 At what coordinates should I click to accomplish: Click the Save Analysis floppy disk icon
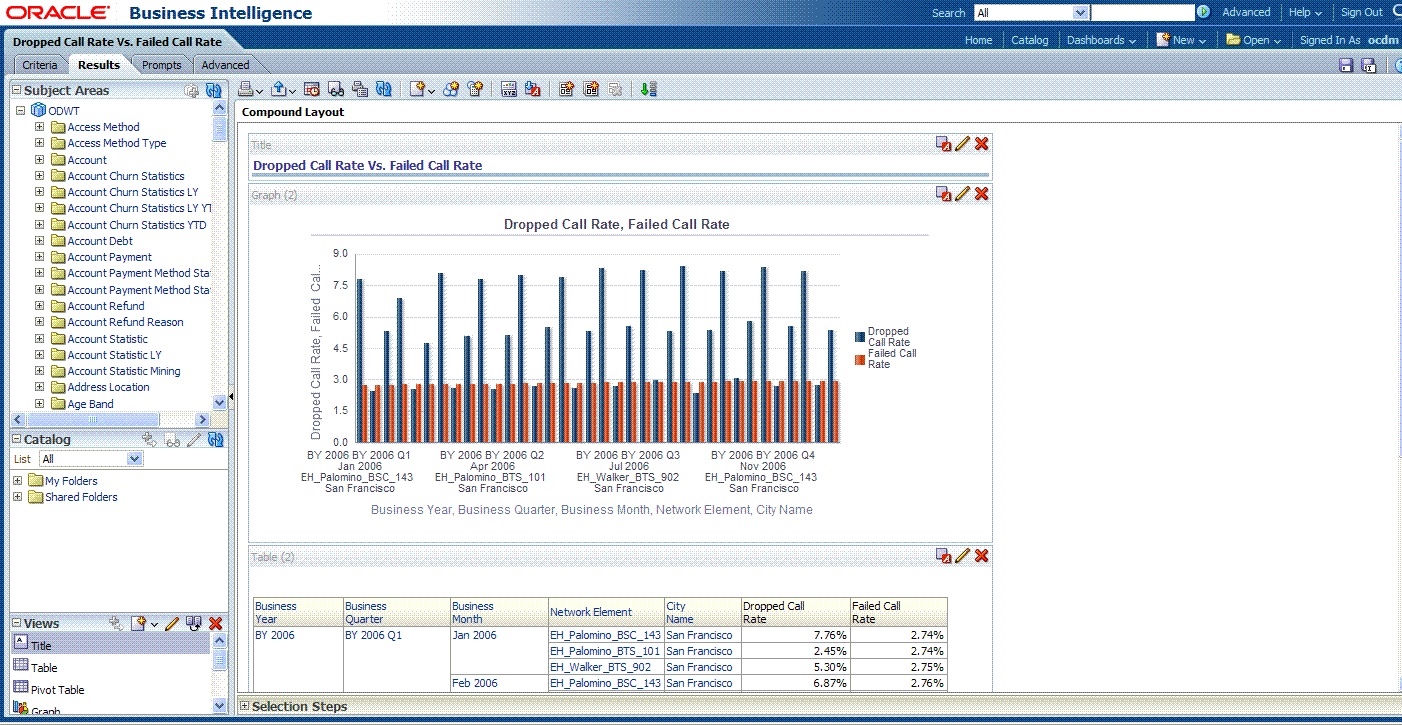pyautogui.click(x=1346, y=65)
